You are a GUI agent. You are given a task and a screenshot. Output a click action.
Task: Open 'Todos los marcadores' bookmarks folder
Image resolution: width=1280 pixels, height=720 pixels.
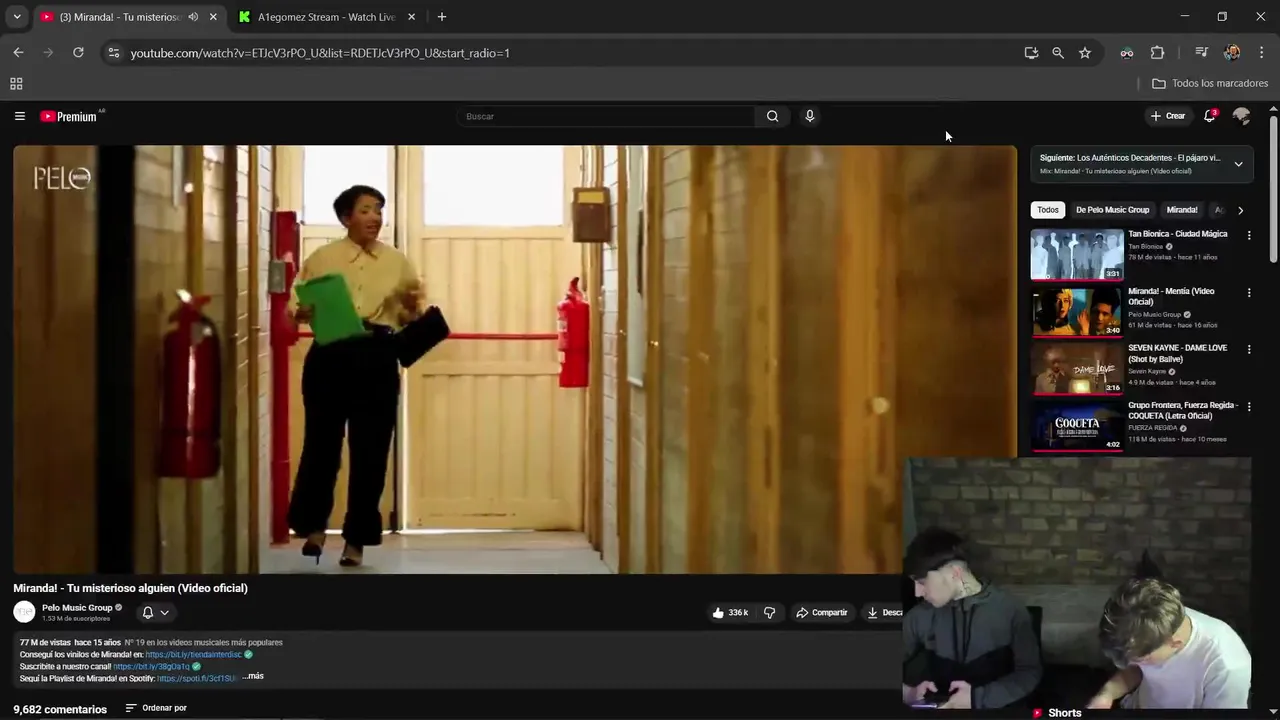(1210, 84)
